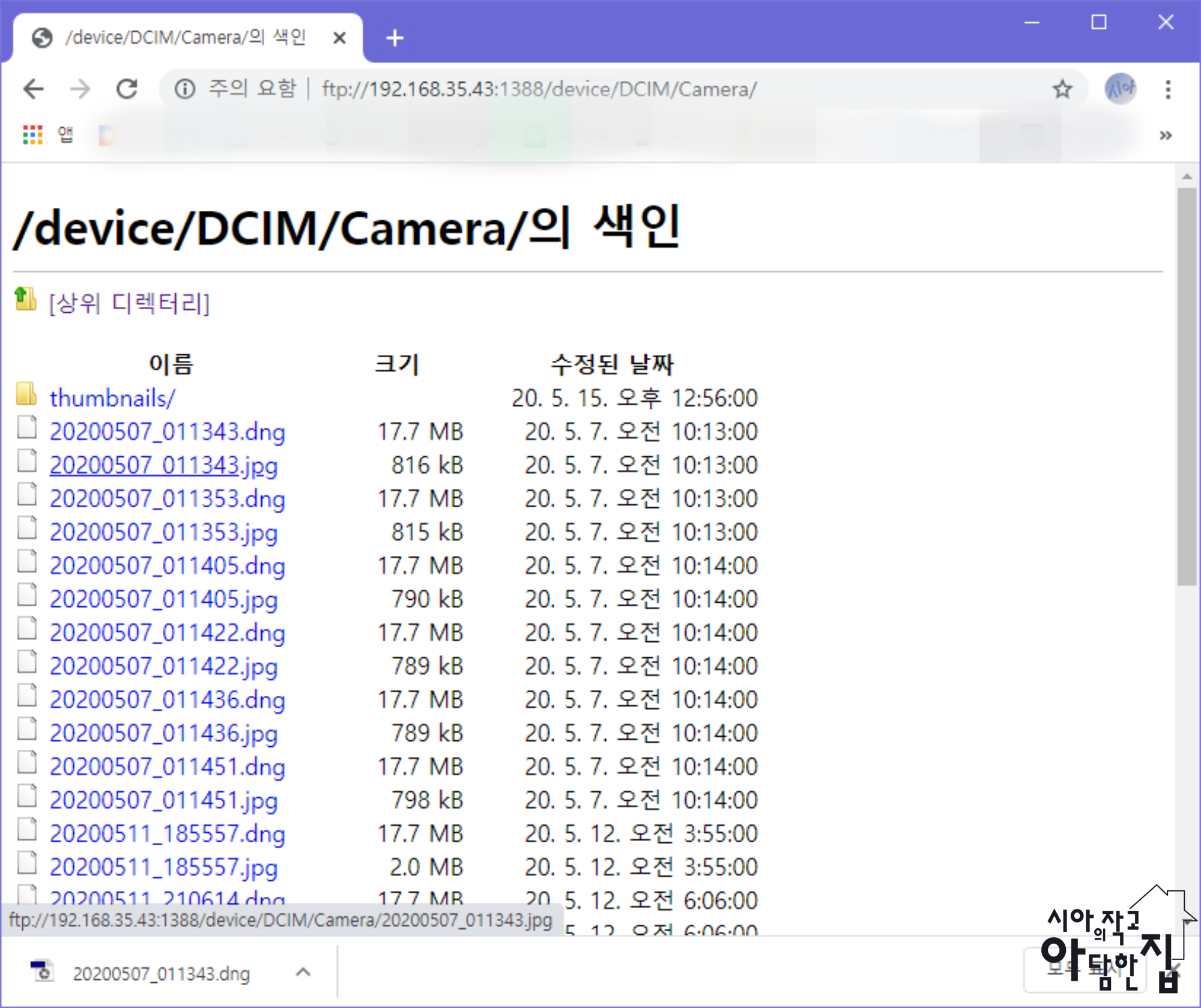Expand options for downloaded 20200507_011343.dng
Viewport: 1201px width, 1008px height.
[x=303, y=972]
